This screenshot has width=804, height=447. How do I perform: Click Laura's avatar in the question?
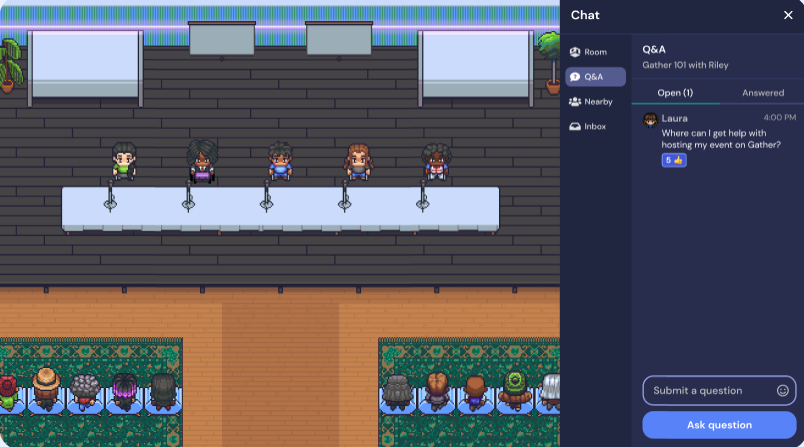[650, 120]
